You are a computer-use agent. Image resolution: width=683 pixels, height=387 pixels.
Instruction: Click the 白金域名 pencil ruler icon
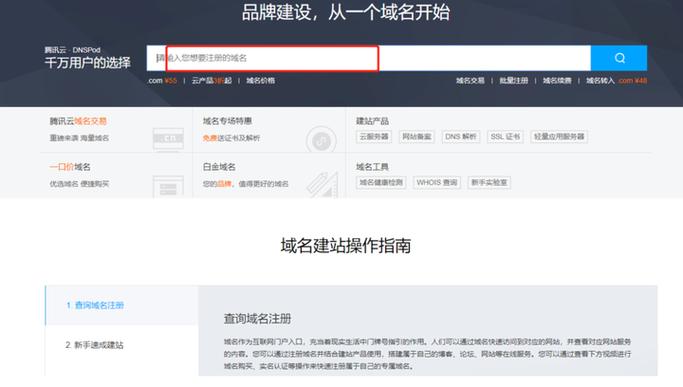click(x=322, y=185)
